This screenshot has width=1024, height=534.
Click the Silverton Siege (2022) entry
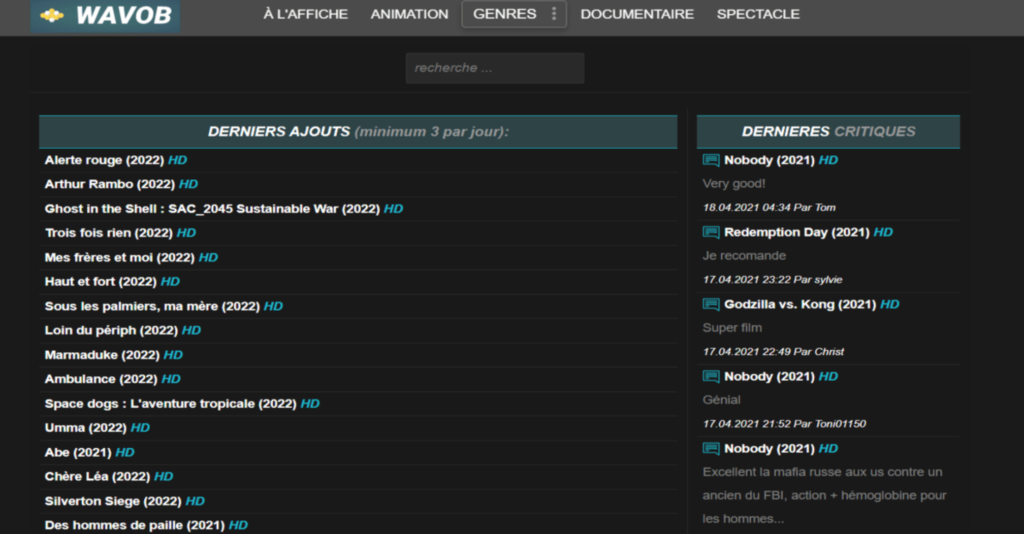click(113, 501)
